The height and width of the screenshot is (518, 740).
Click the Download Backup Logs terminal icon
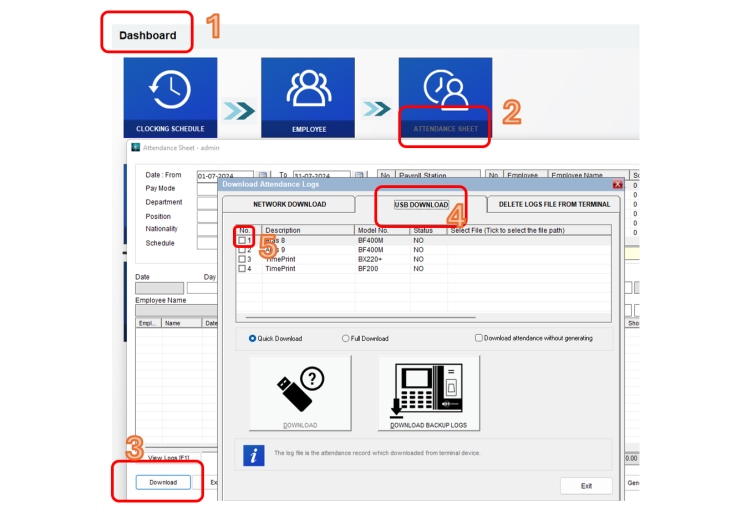[429, 393]
